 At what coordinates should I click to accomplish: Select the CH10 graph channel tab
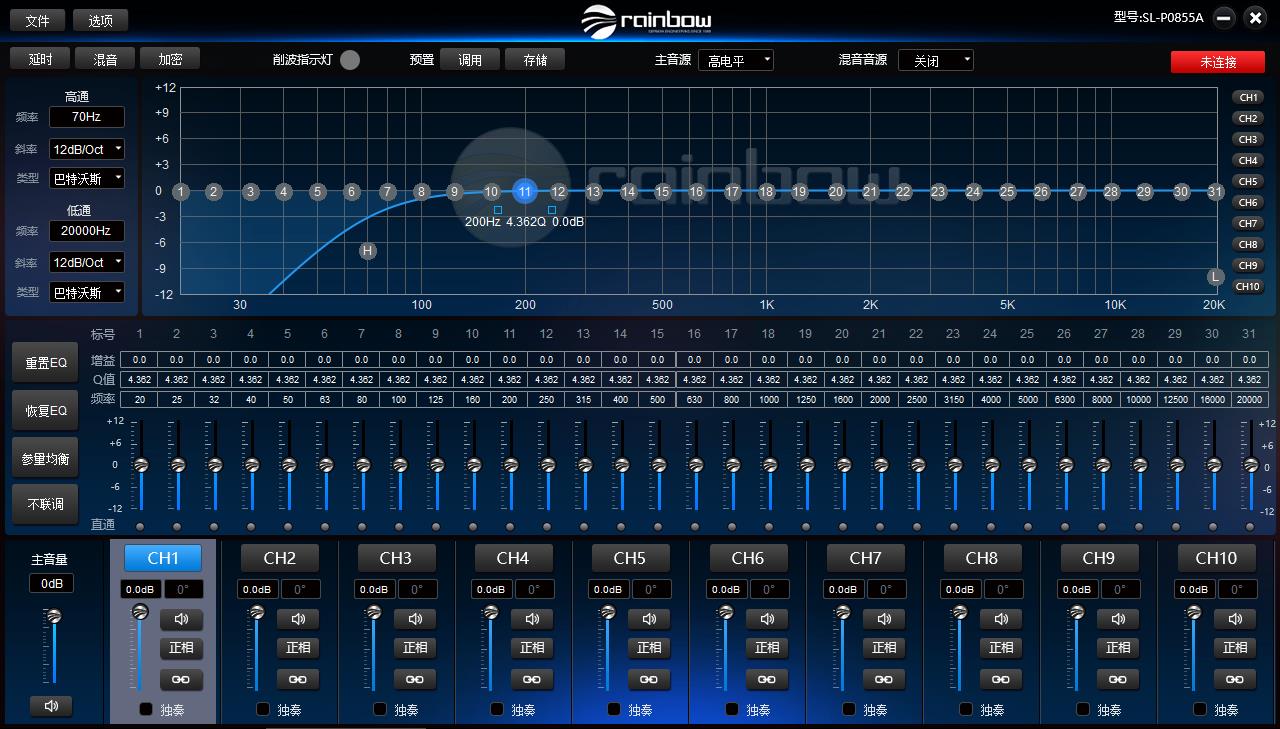point(1248,287)
